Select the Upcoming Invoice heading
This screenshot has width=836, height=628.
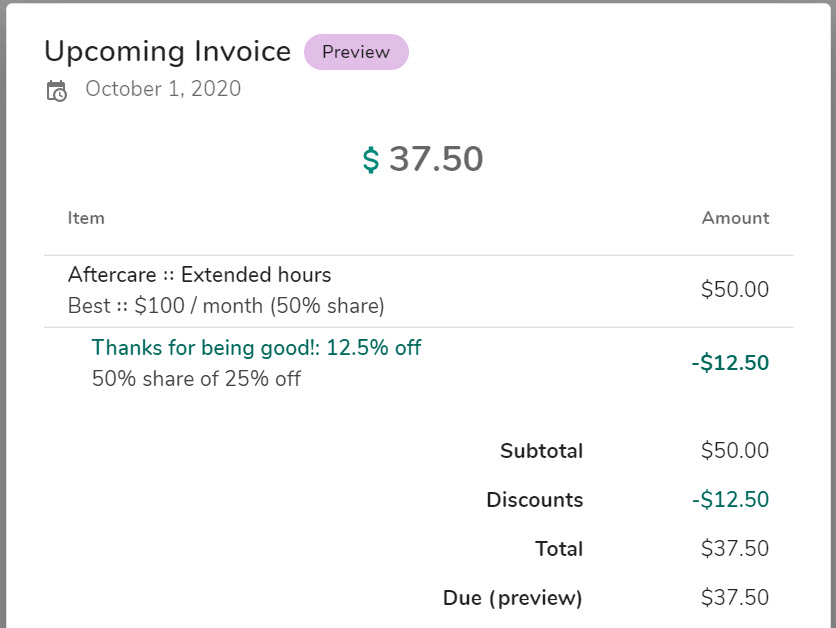(x=167, y=52)
